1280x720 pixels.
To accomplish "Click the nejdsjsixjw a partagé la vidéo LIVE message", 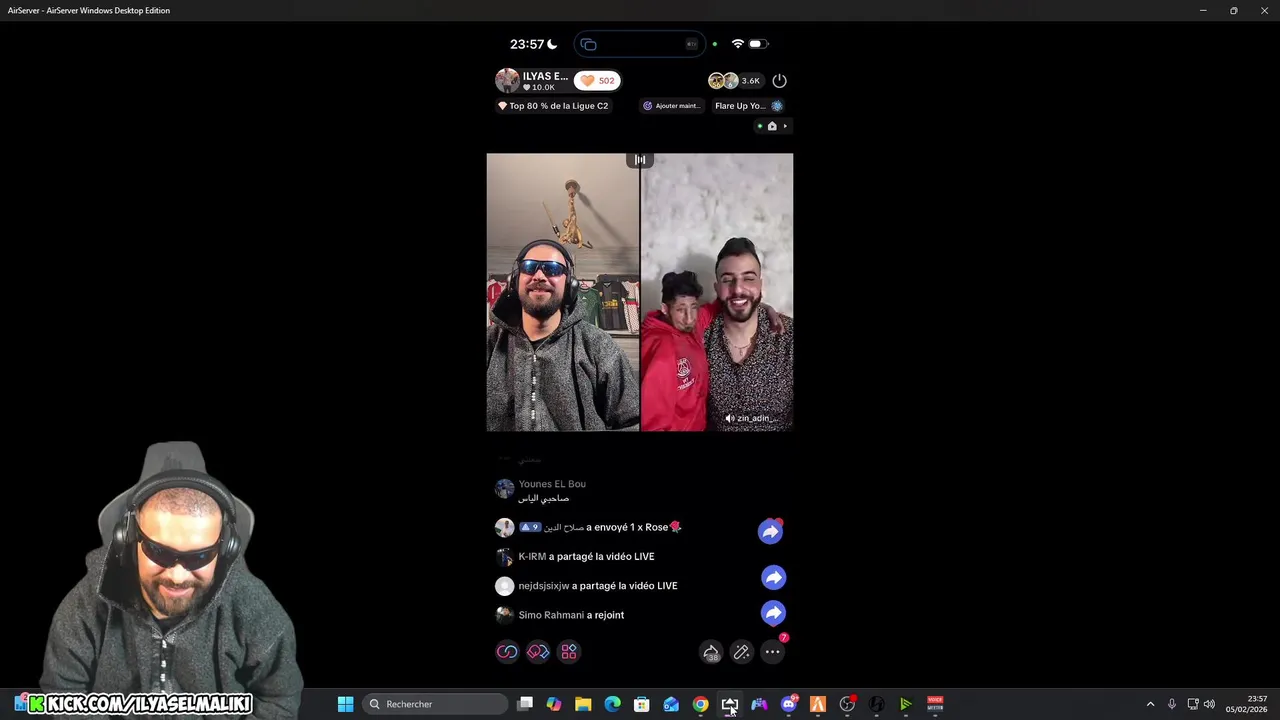I will (598, 585).
